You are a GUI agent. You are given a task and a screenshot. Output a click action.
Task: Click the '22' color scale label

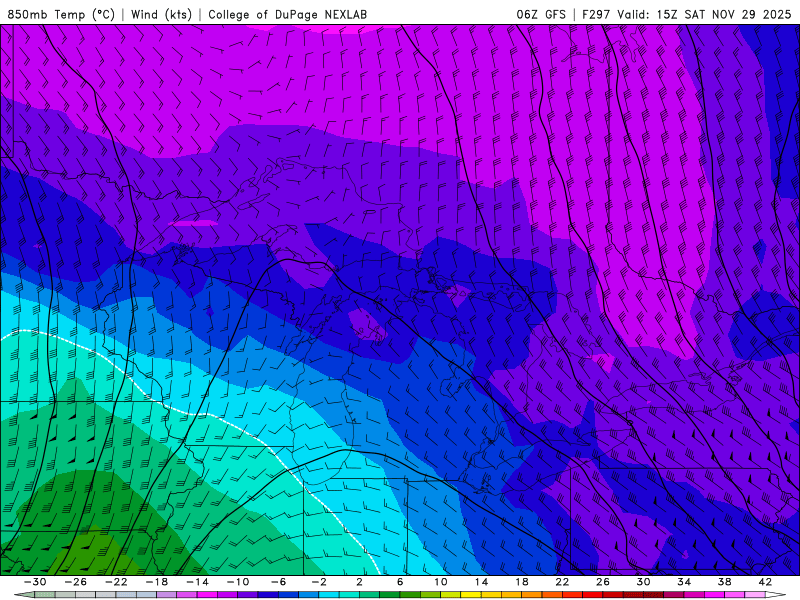[562, 582]
